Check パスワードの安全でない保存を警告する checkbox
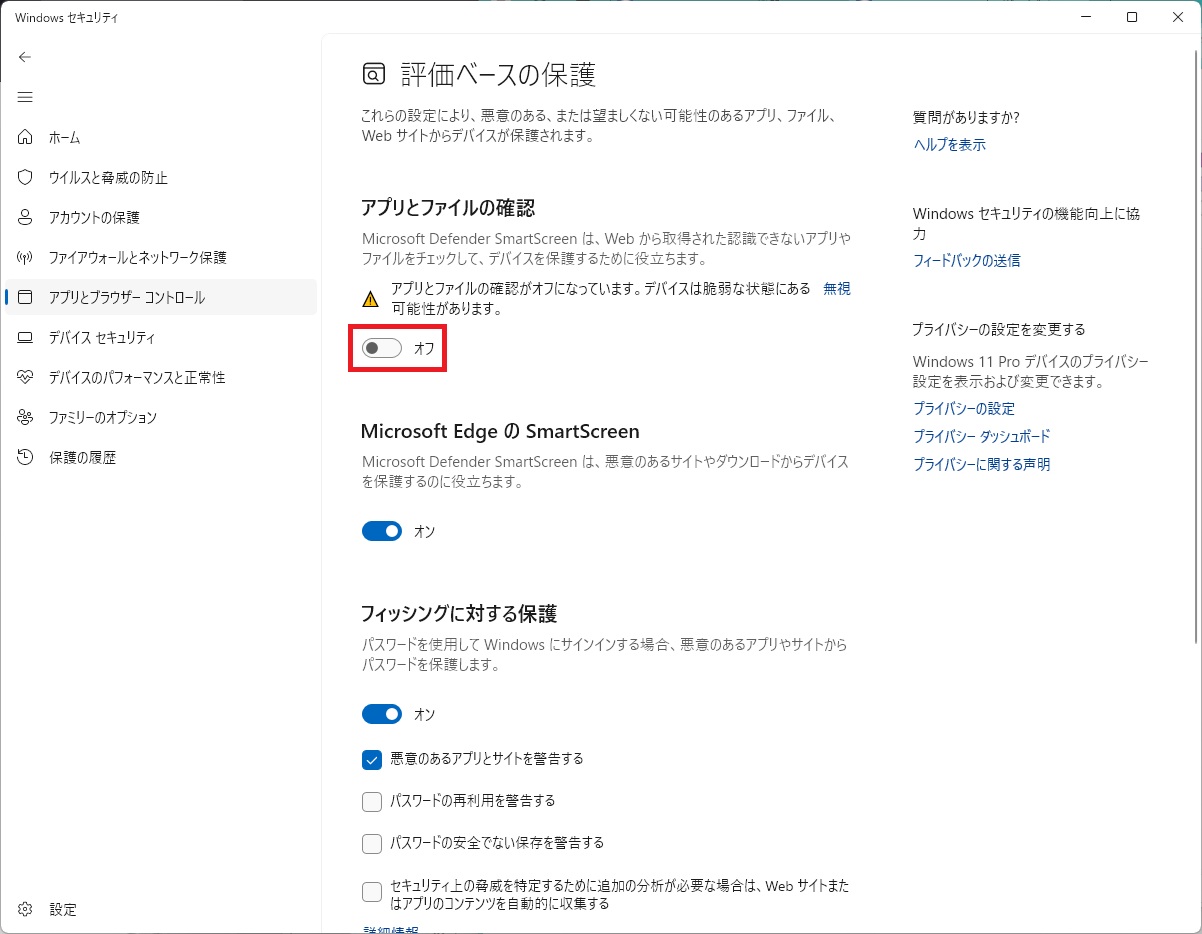The image size is (1202, 934). coord(372,843)
